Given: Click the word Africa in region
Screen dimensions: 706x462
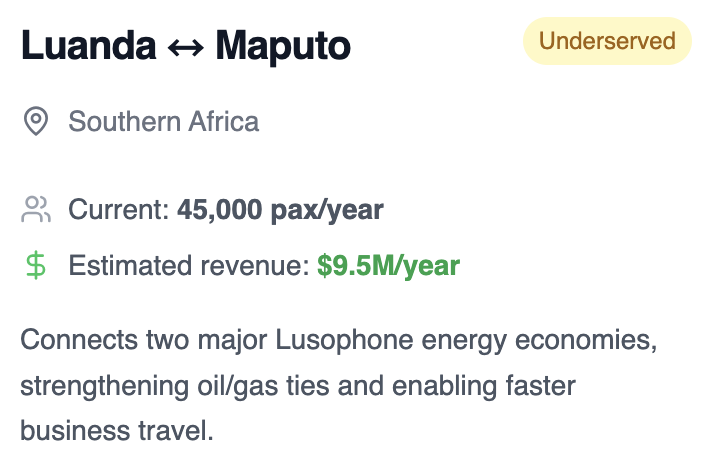Looking at the screenshot, I should tap(224, 122).
